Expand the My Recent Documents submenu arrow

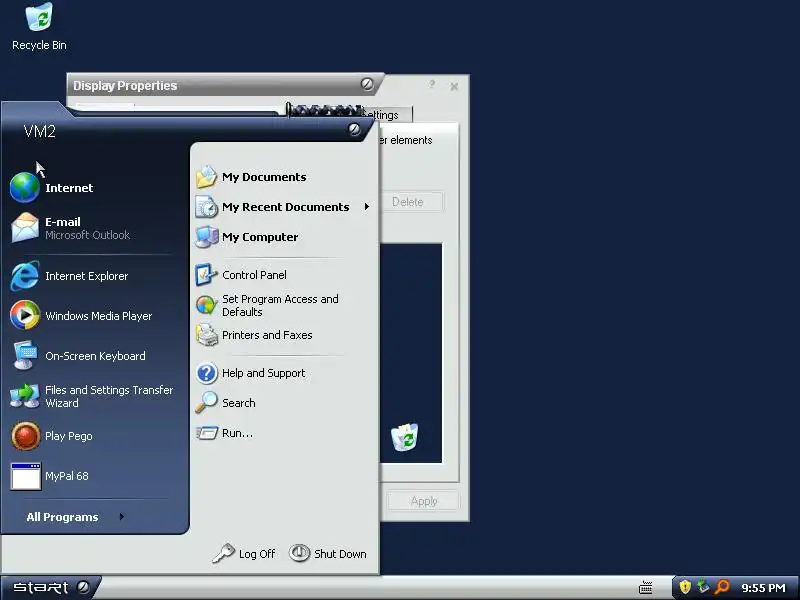pos(366,207)
